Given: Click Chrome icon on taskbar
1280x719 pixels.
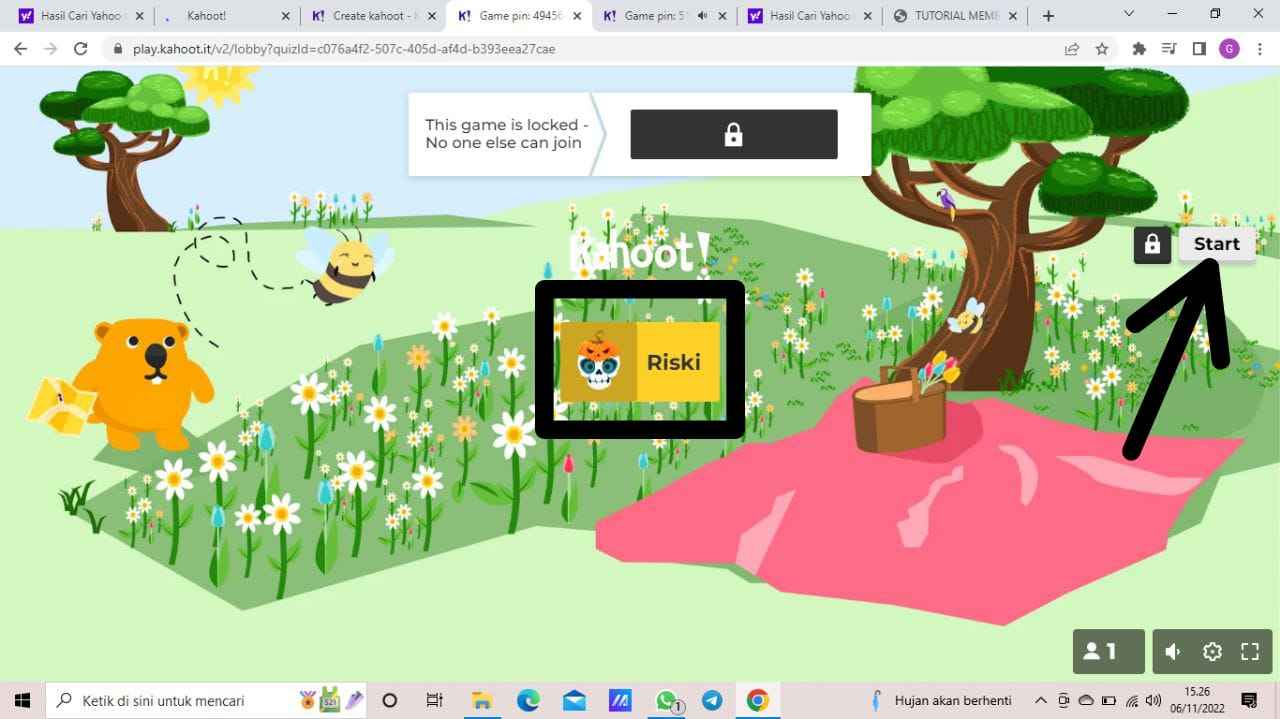Looking at the screenshot, I should 757,700.
